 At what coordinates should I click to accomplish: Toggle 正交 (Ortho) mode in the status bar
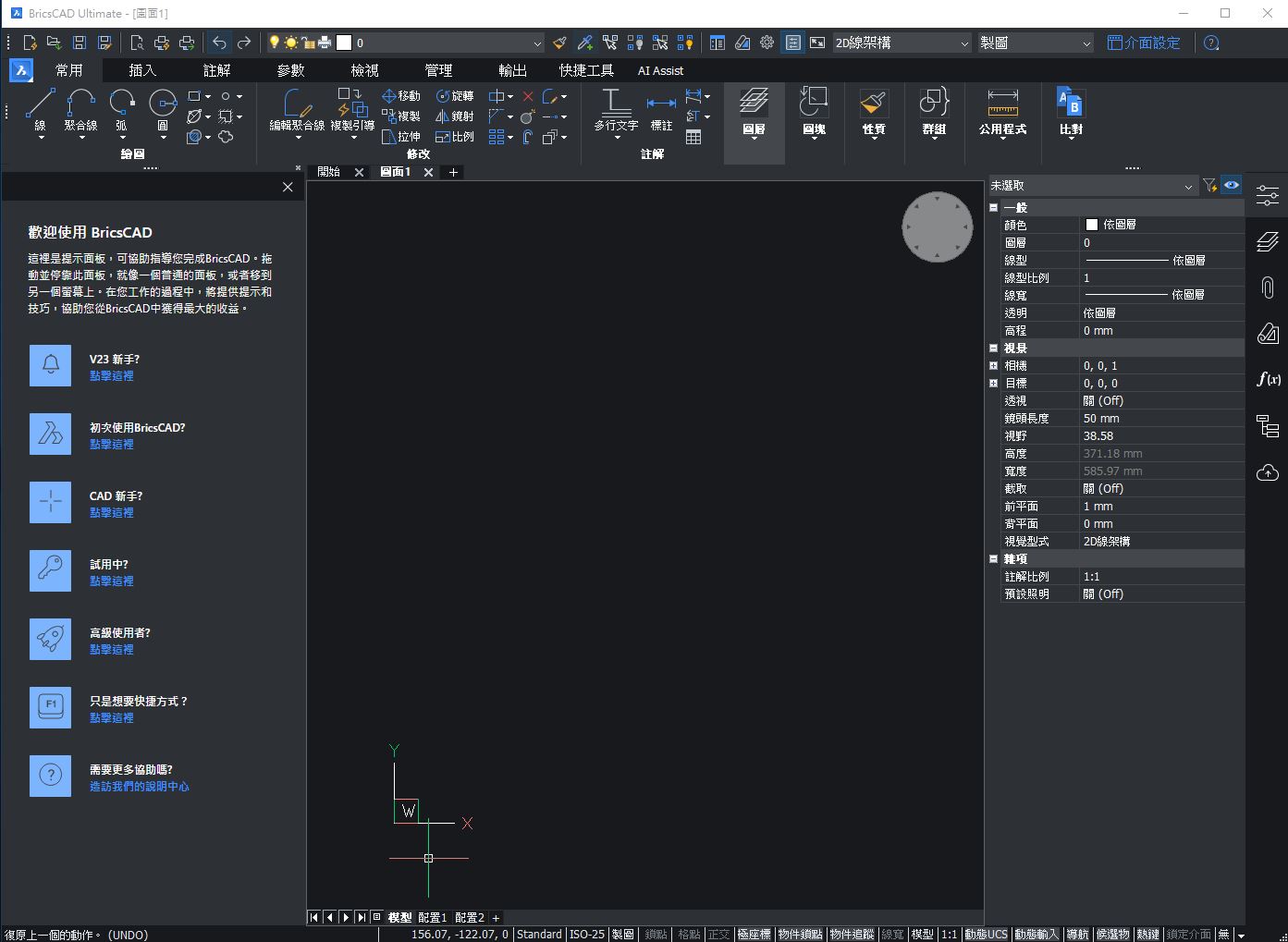[718, 935]
